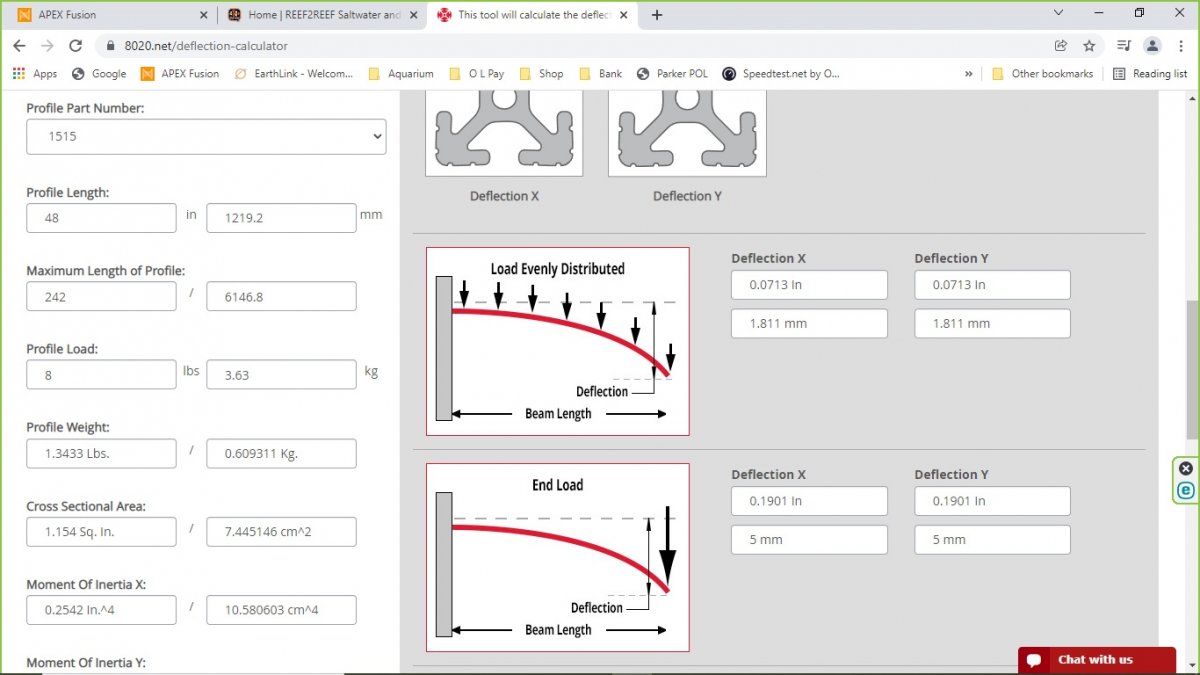Reload the deflection calculator page
Image resolution: width=1200 pixels, height=675 pixels.
click(x=75, y=46)
